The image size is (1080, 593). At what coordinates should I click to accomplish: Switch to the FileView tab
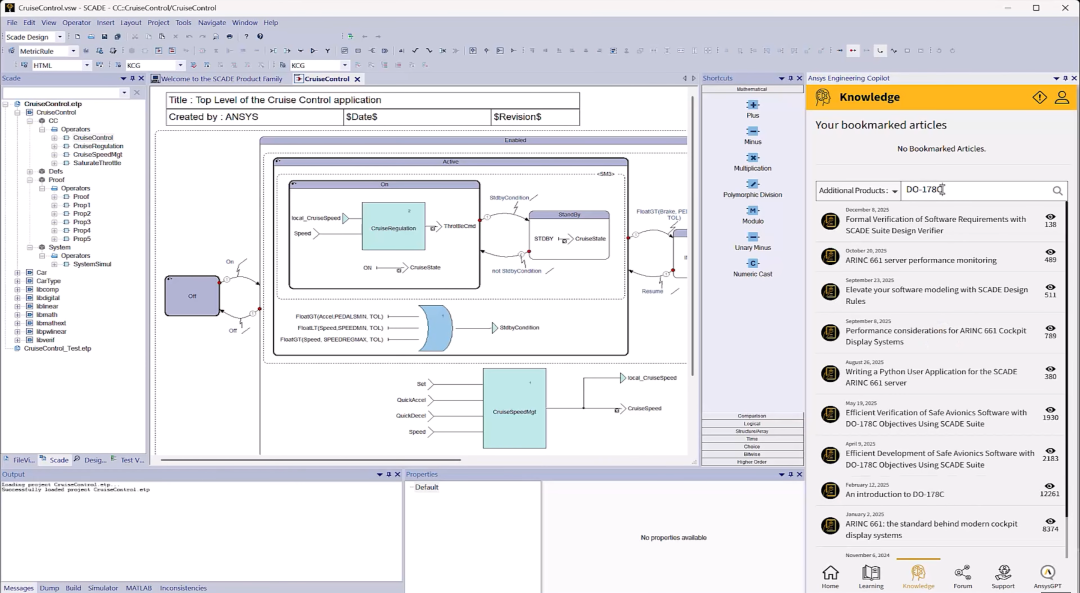(18, 460)
